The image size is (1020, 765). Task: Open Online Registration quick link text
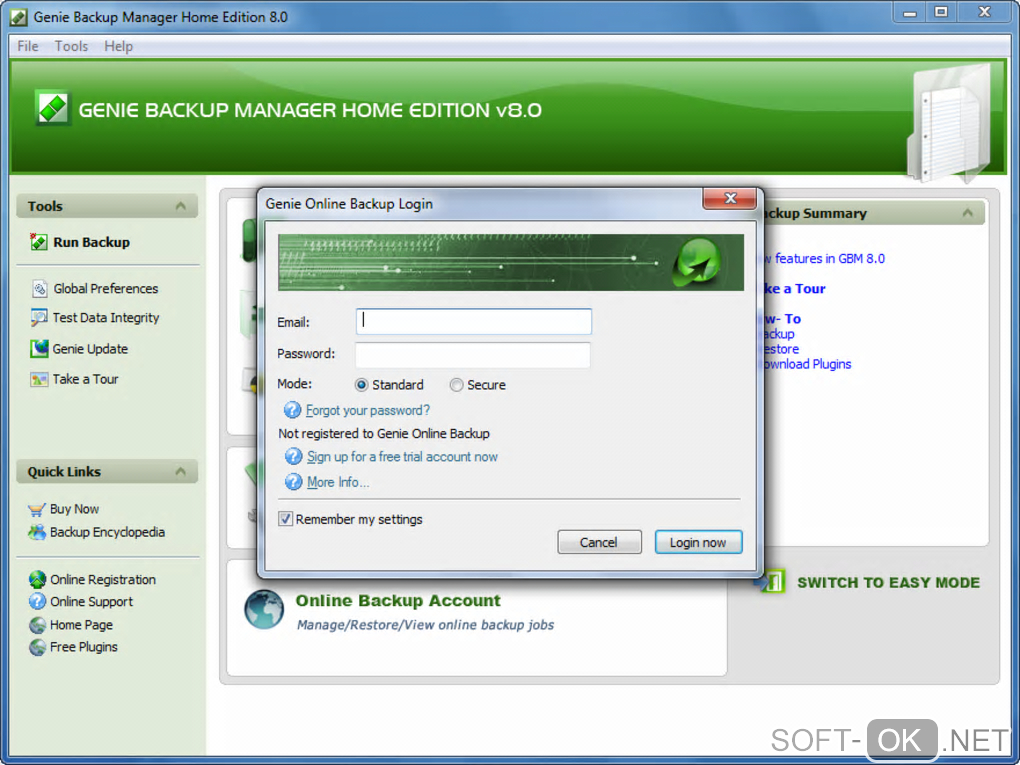[103, 579]
